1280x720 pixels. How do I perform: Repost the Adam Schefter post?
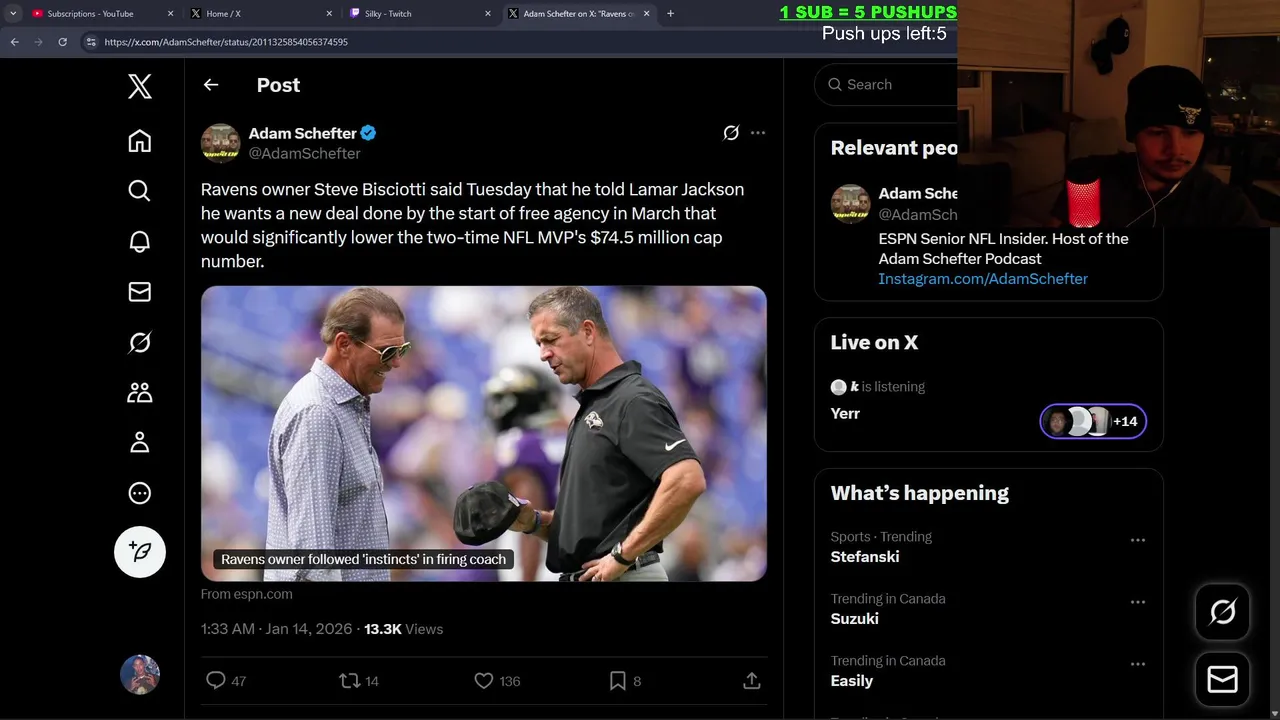tap(349, 681)
